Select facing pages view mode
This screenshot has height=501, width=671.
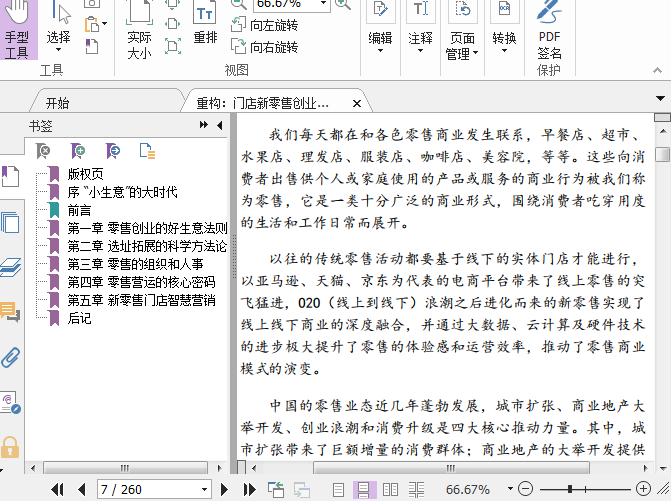390,489
